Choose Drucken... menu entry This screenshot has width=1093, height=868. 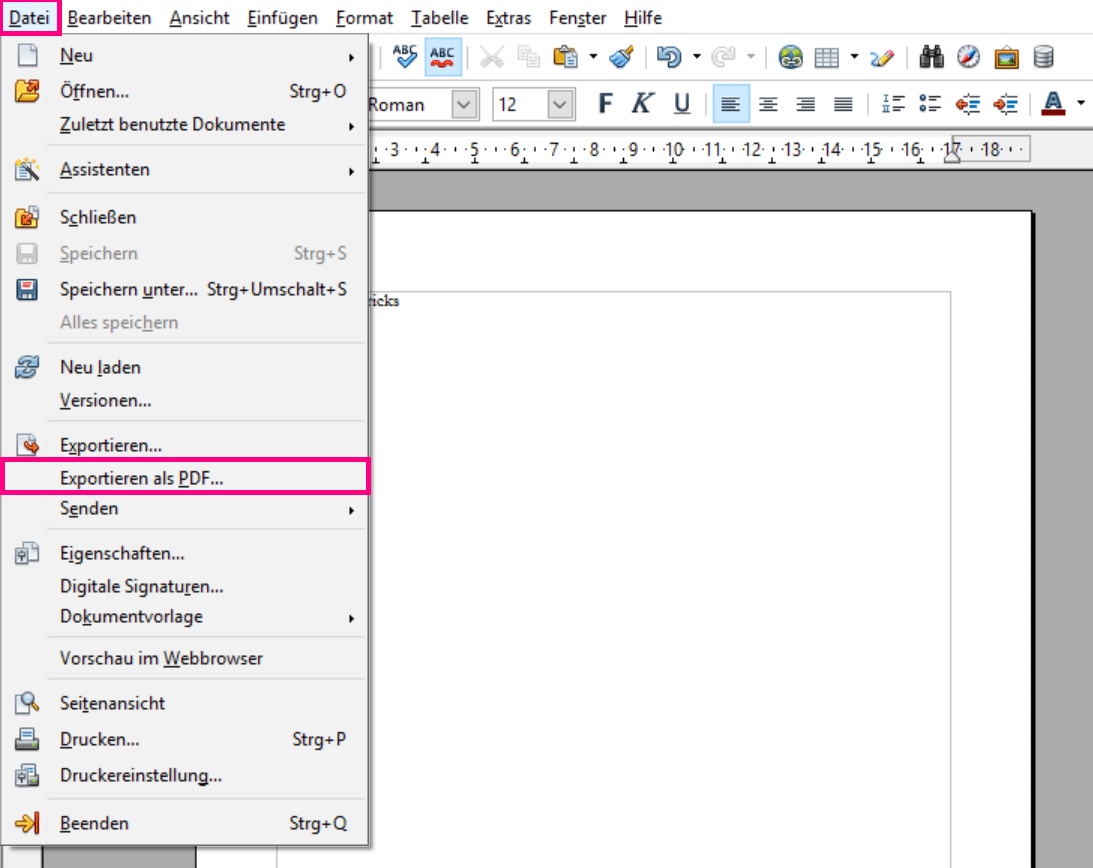pyautogui.click(x=184, y=740)
